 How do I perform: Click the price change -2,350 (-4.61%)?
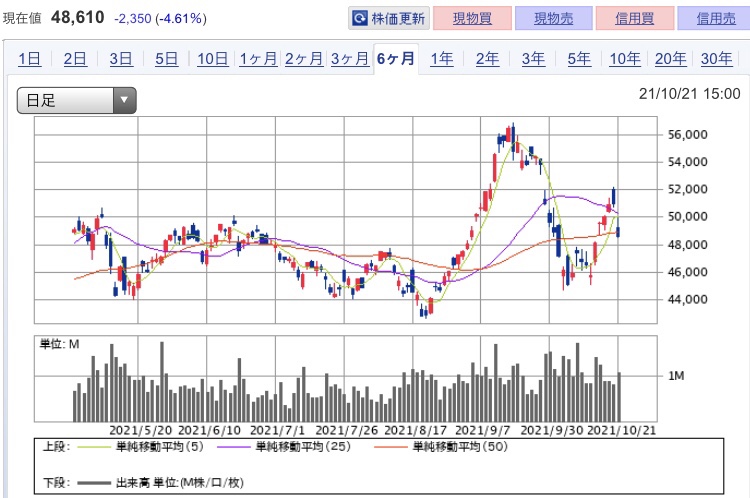pos(160,19)
